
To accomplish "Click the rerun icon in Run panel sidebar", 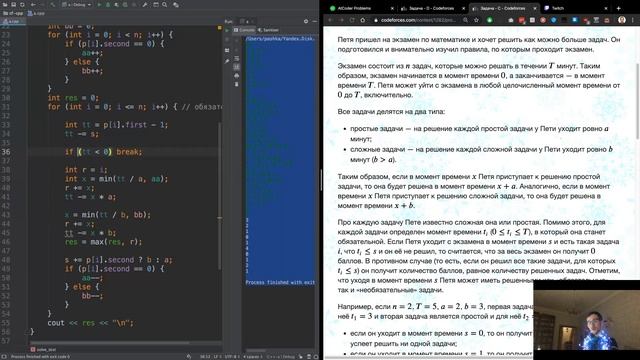I will pyautogui.click(x=227, y=30).
